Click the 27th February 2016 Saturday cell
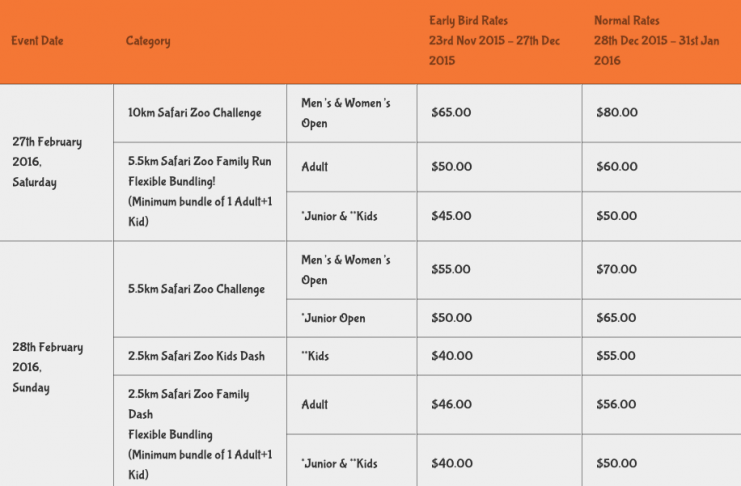 point(47,162)
